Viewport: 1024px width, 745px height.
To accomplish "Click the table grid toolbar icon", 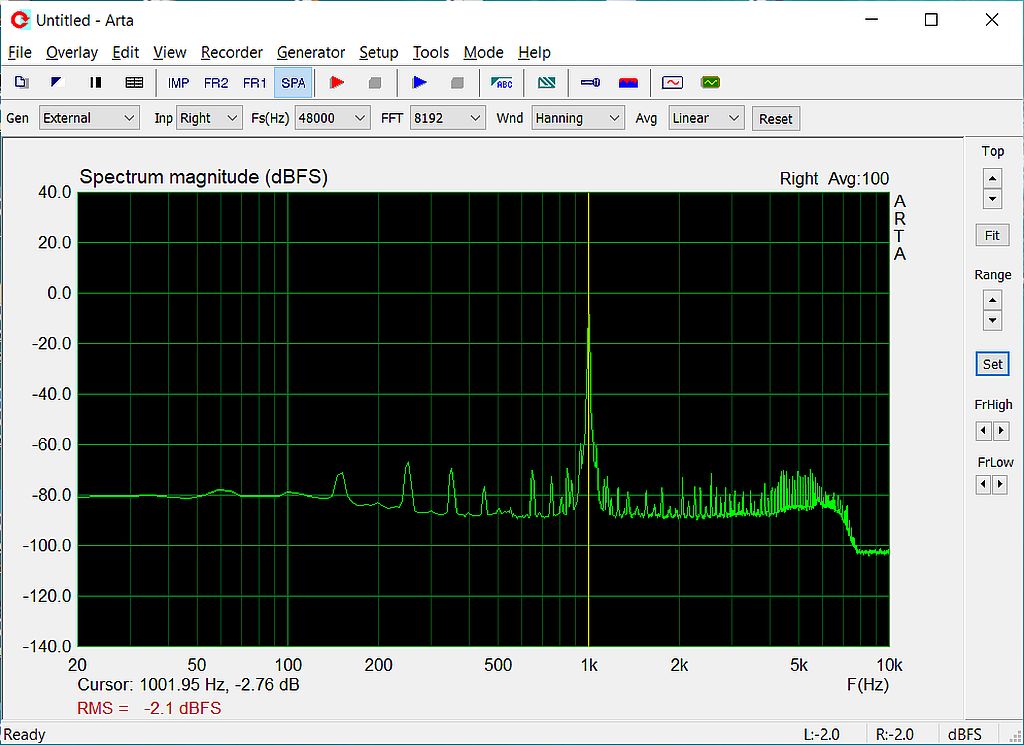I will point(134,82).
